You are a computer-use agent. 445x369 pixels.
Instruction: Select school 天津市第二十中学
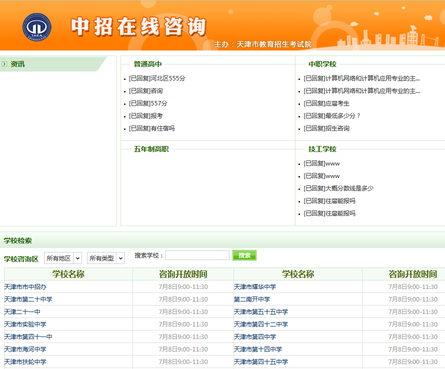coord(28,299)
